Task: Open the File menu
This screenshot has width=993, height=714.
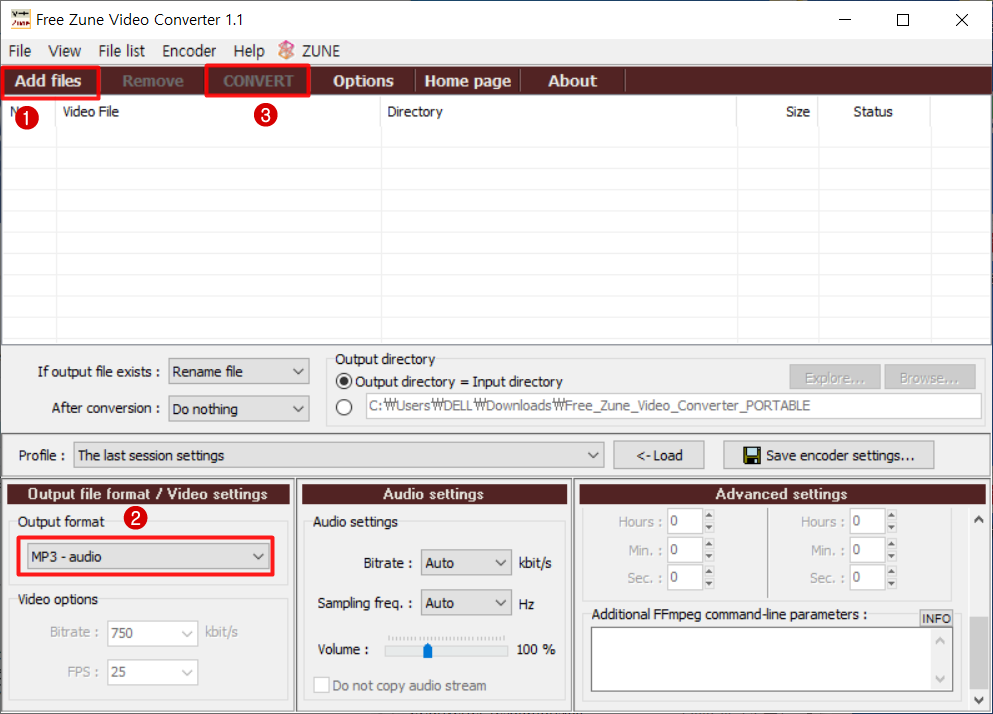Action: [x=20, y=51]
